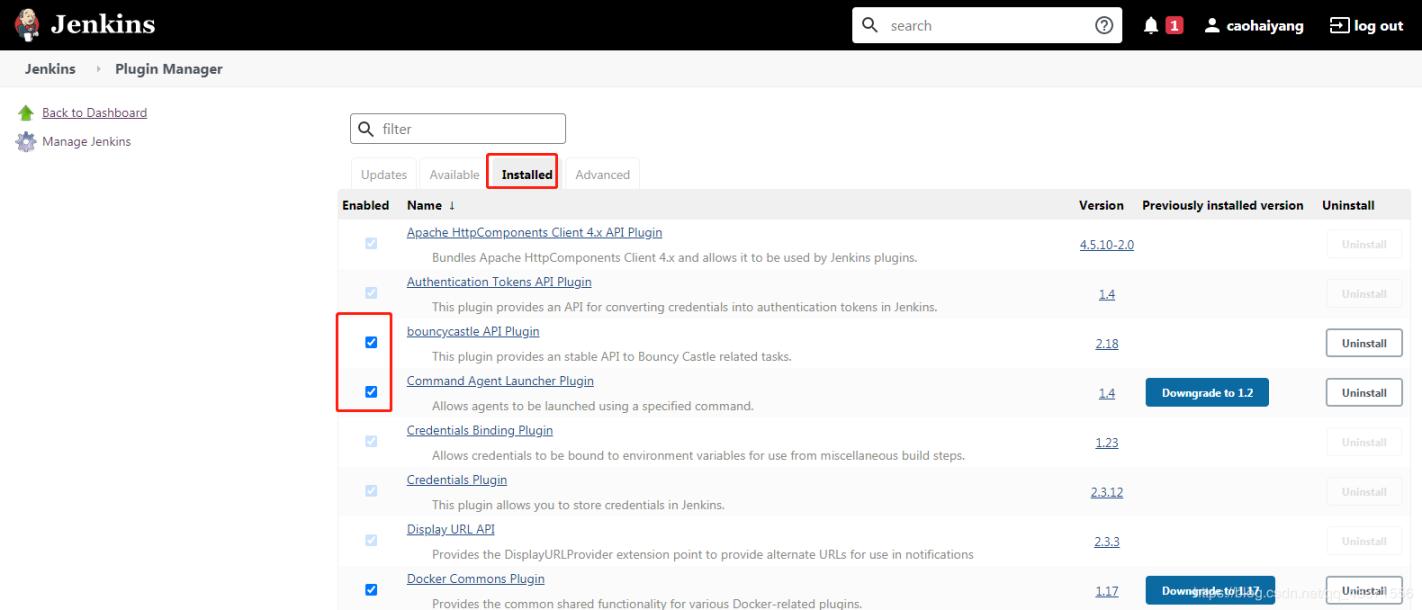
Task: Disable the bouncycastle API Plugin checkbox
Action: pos(371,342)
